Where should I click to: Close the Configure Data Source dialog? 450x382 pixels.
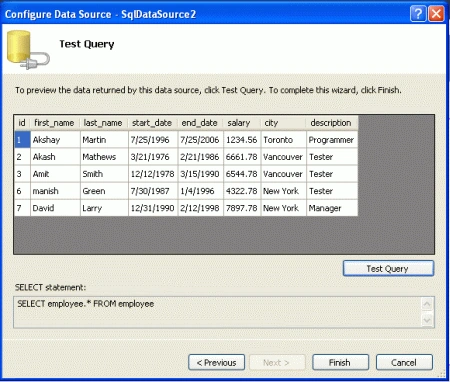pyautogui.click(x=436, y=14)
